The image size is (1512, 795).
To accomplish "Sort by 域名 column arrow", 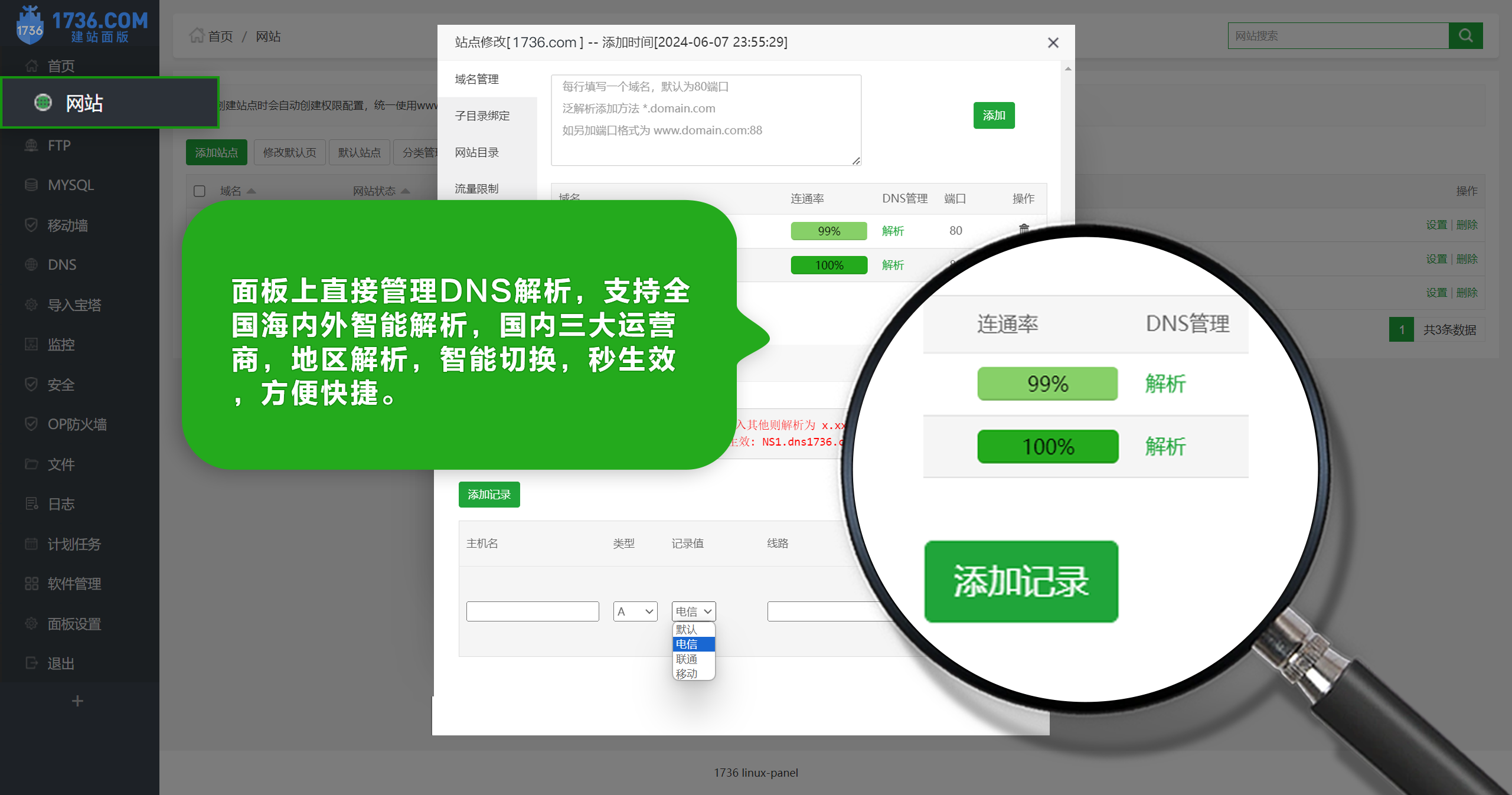I will pyautogui.click(x=252, y=191).
